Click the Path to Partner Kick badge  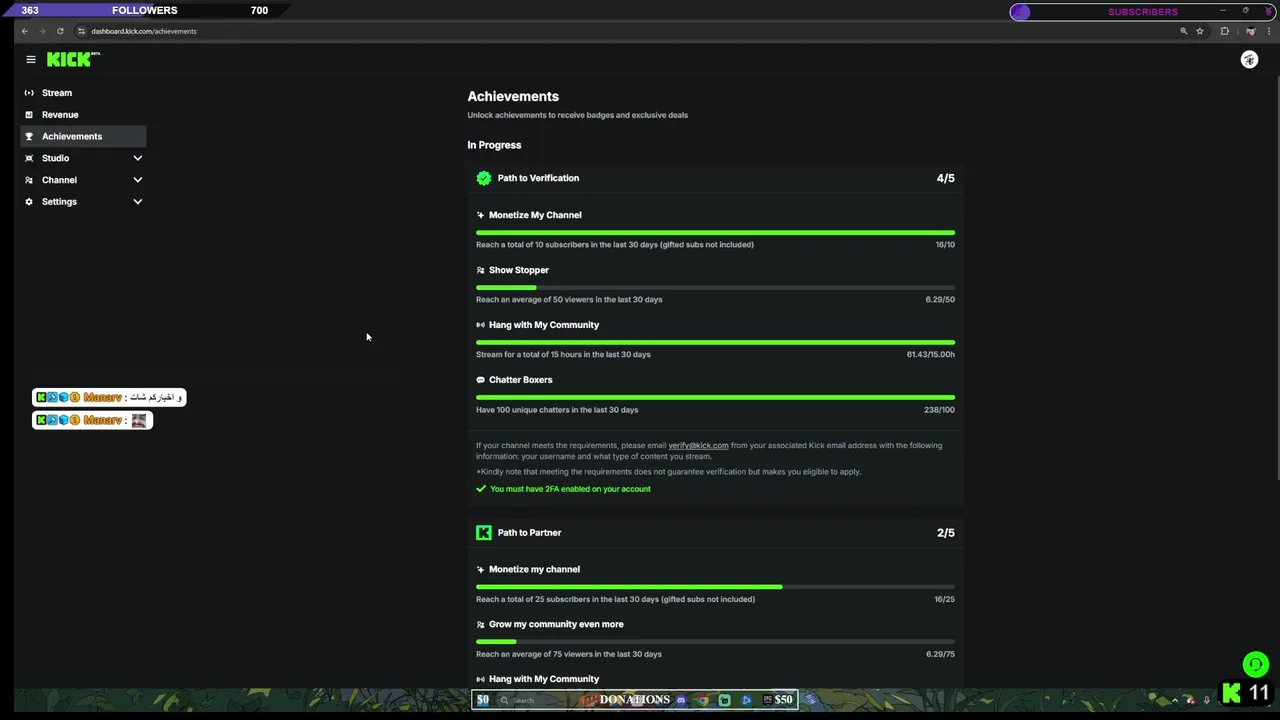point(484,533)
